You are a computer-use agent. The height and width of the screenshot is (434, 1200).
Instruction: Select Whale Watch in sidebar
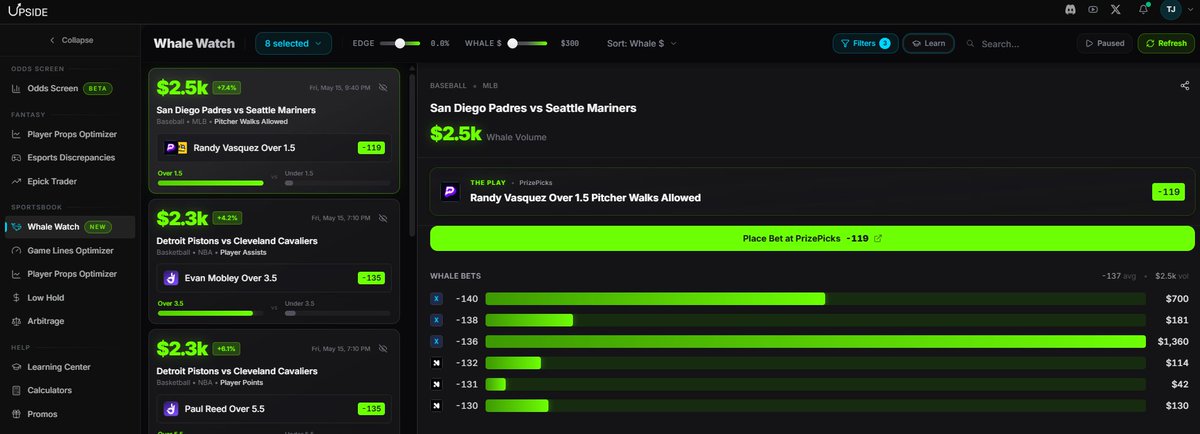tap(70, 226)
